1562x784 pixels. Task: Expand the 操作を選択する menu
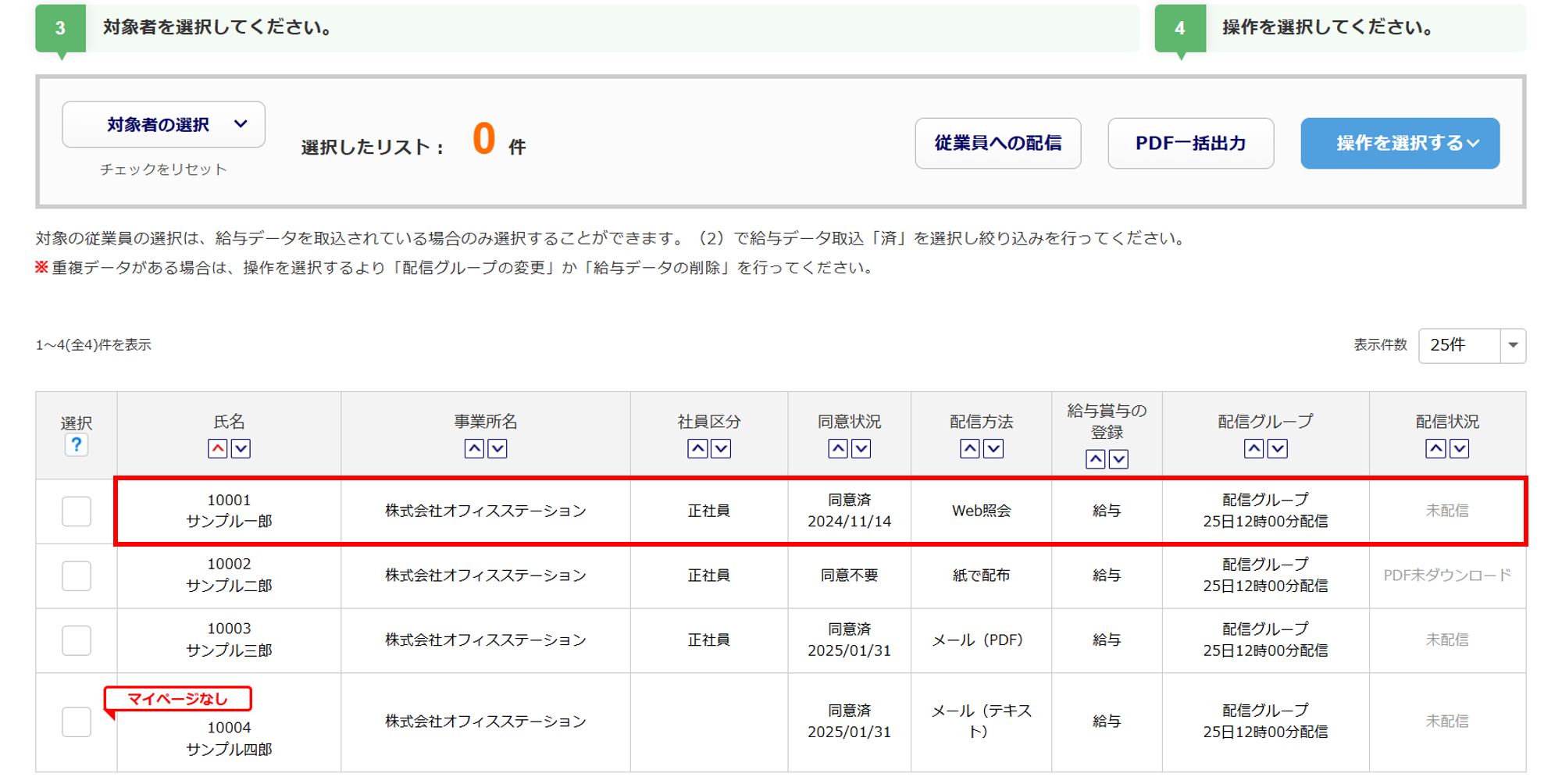(x=1400, y=144)
